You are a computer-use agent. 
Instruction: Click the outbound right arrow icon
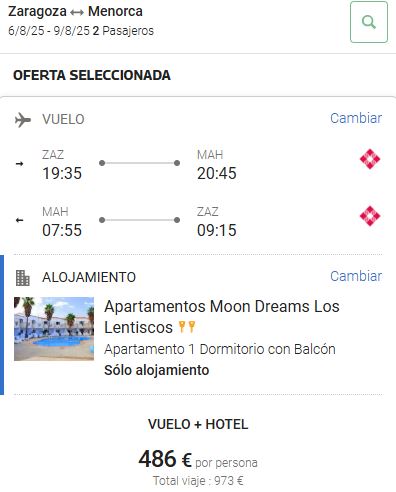click(x=20, y=164)
